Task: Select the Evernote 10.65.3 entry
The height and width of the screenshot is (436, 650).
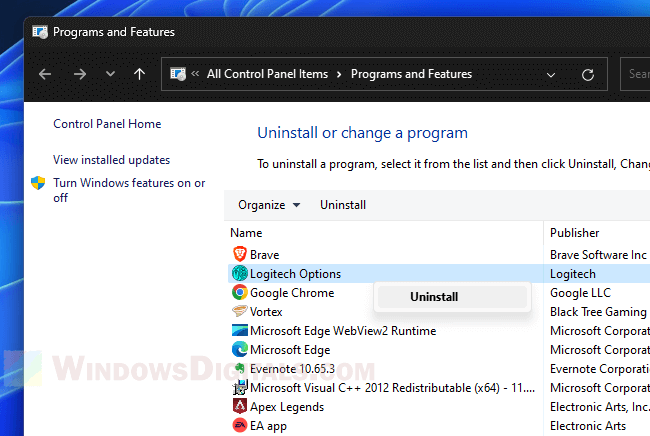Action: click(x=292, y=369)
